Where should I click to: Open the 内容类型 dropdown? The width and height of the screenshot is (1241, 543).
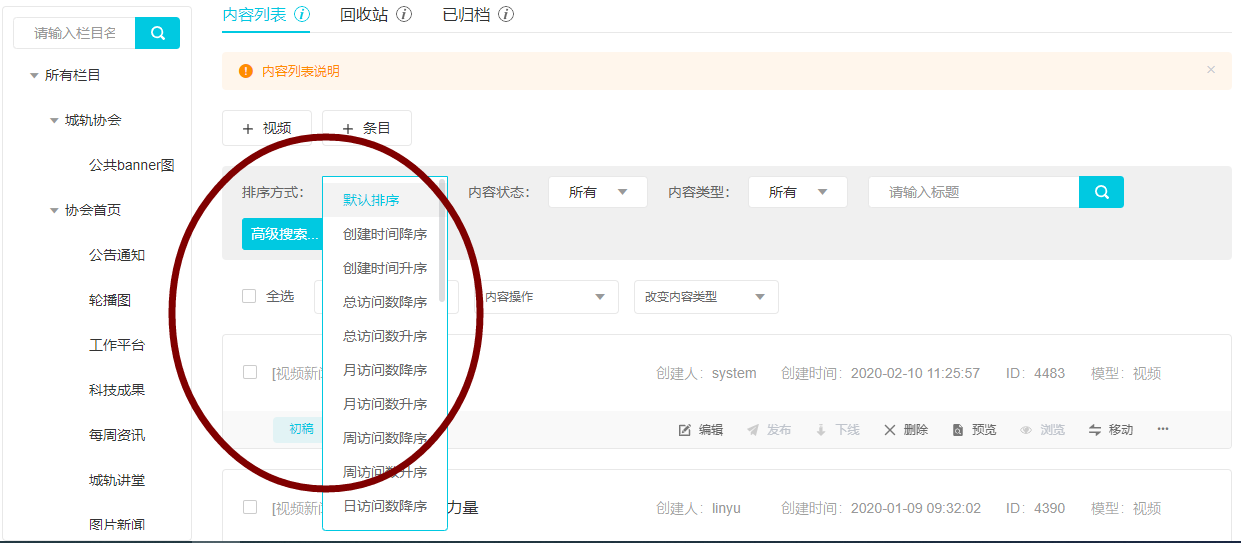click(798, 192)
